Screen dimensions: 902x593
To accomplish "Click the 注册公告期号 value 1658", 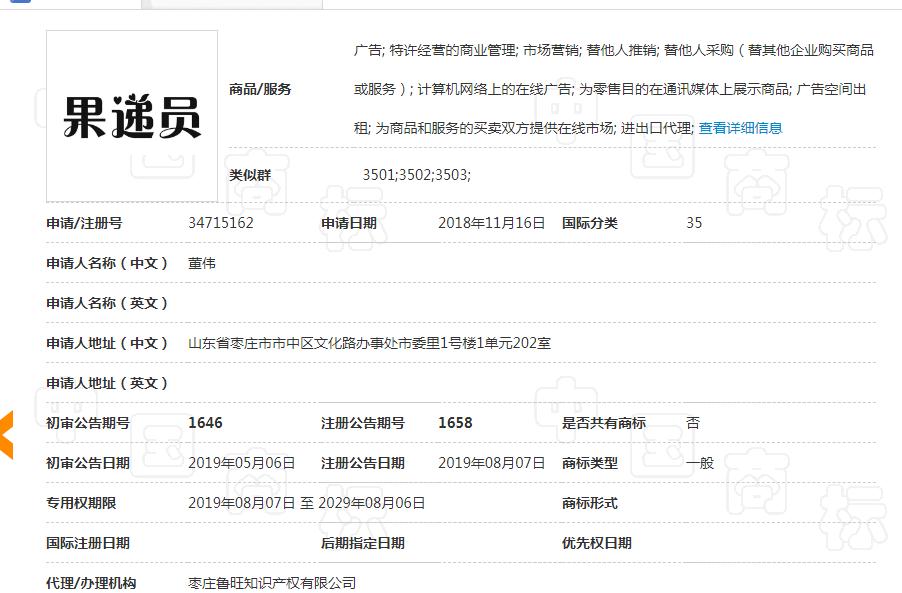I will click(x=455, y=423).
